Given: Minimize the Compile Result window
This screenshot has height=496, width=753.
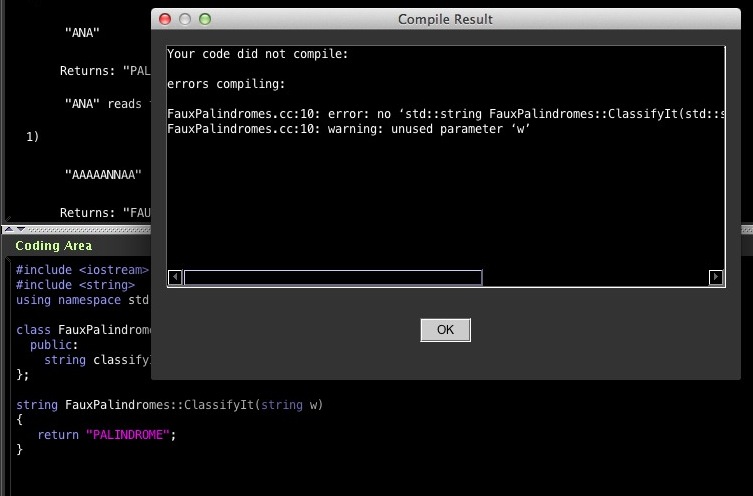Looking at the screenshot, I should click(185, 19).
